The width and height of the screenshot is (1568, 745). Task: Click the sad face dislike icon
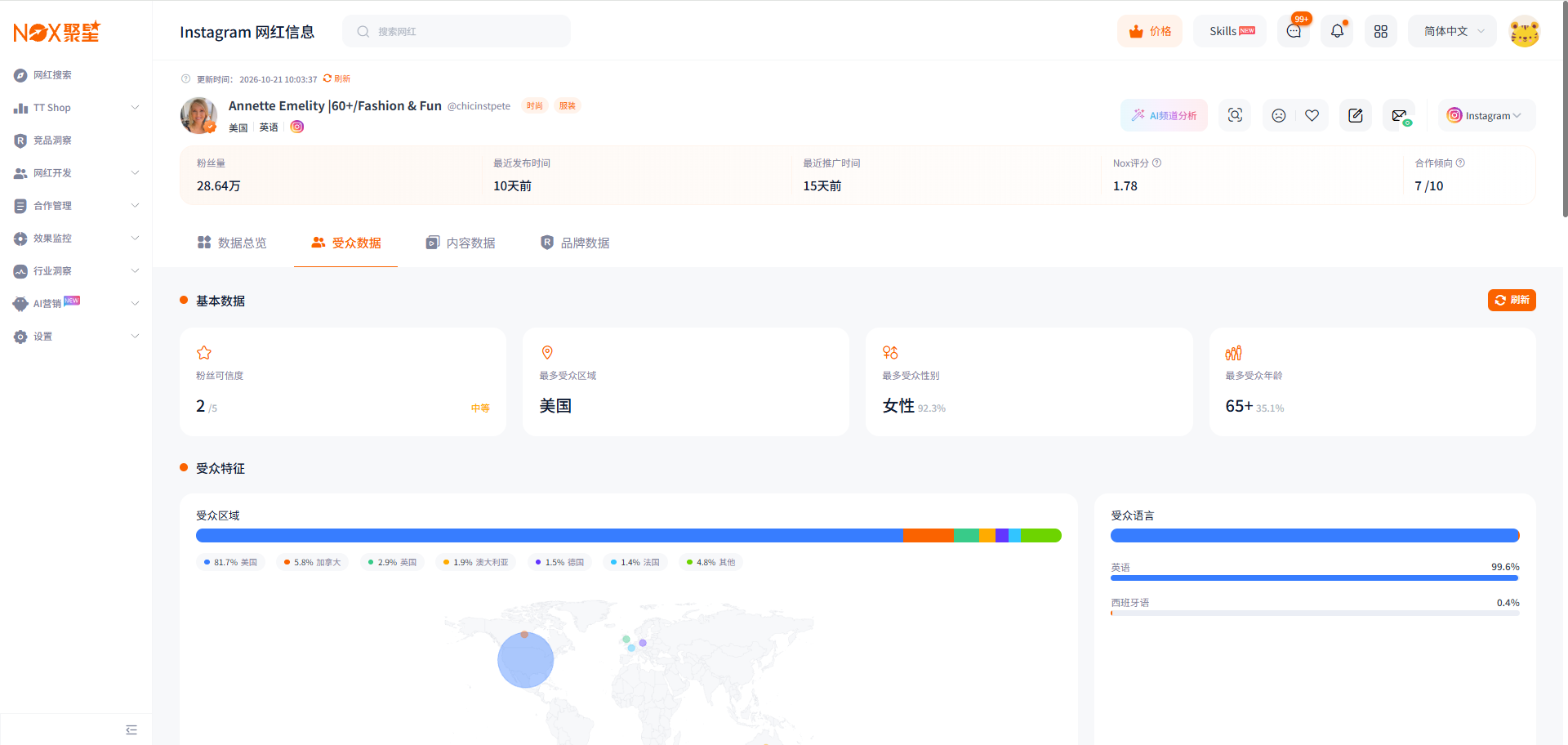[1279, 115]
